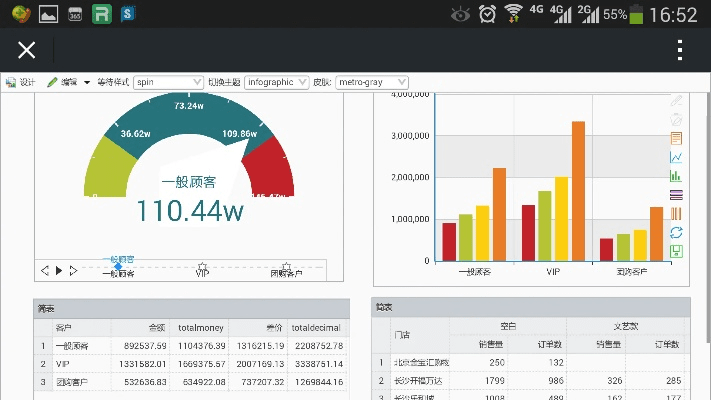Click the data view icon in chart toolbox
Viewport: 711px width, 400px height.
(x=677, y=138)
